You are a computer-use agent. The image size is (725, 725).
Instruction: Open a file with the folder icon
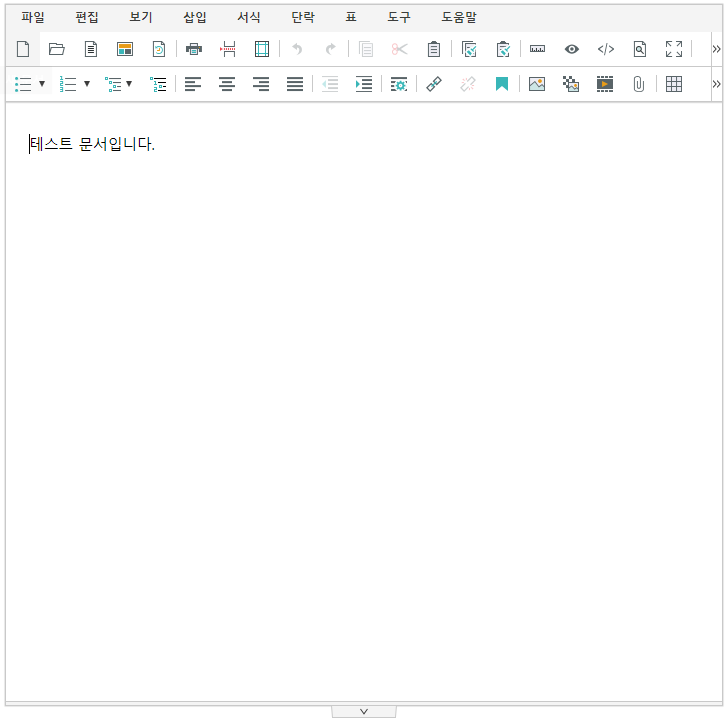click(57, 49)
